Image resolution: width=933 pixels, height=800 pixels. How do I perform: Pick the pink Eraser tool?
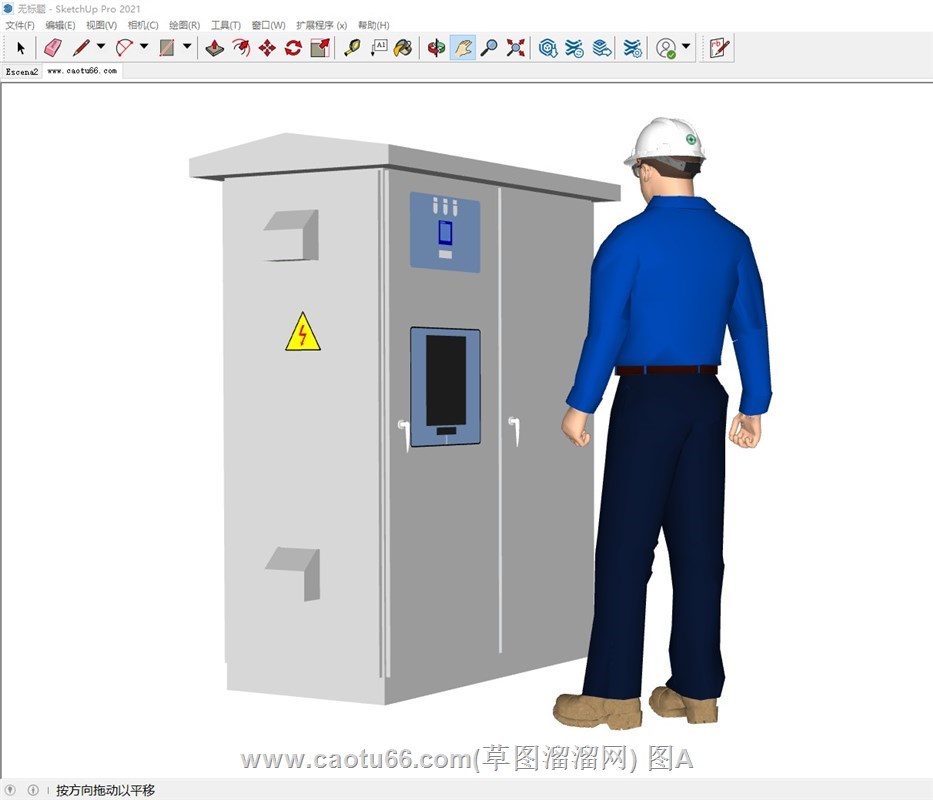53,48
